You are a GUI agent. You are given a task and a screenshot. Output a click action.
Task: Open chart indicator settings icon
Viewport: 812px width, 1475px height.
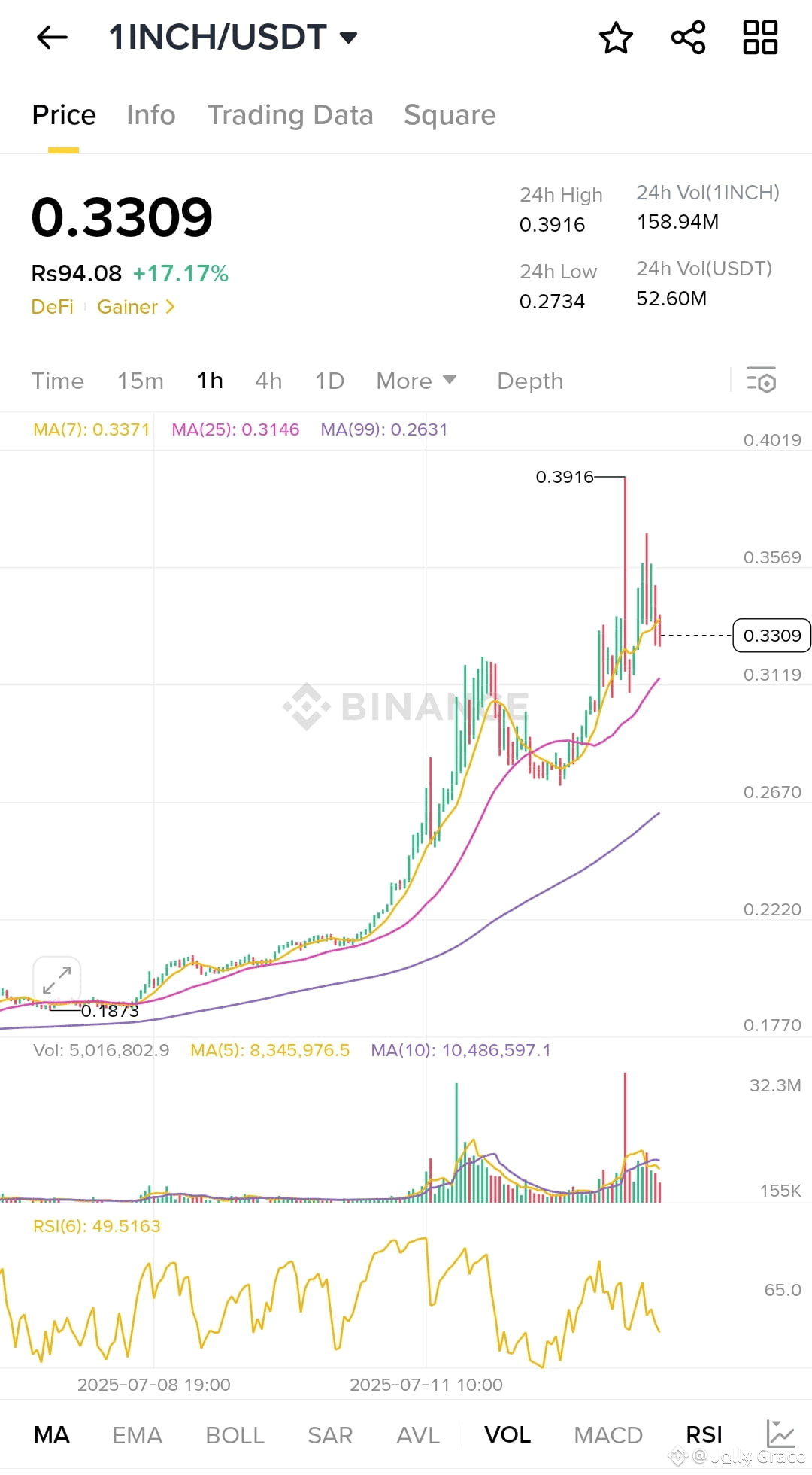[x=762, y=381]
